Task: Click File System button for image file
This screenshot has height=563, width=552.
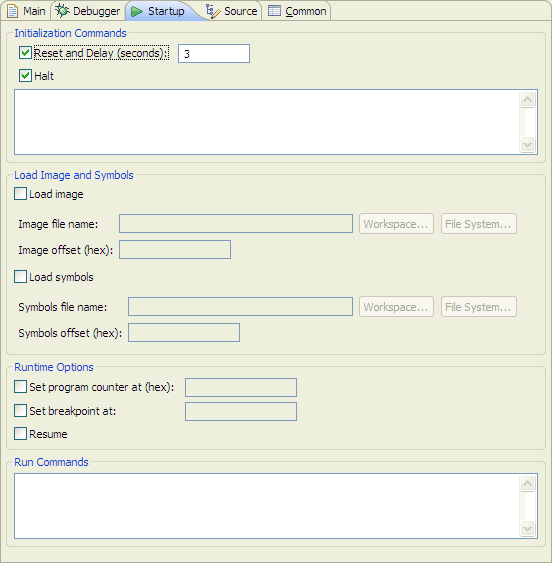Action: click(479, 224)
